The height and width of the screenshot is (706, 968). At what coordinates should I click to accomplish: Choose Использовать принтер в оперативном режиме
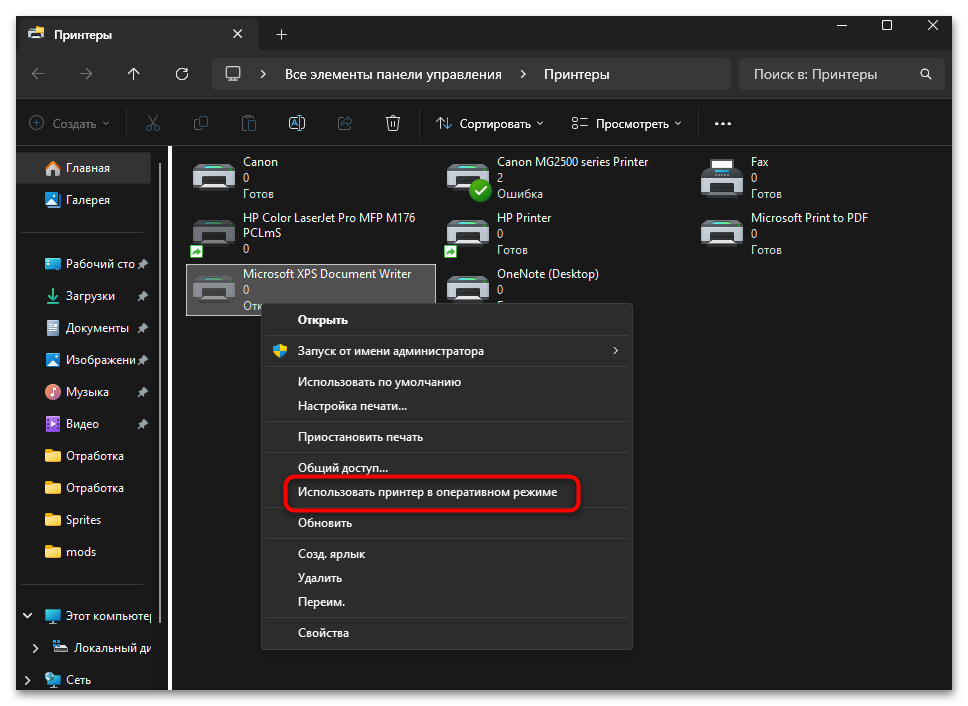(447, 492)
